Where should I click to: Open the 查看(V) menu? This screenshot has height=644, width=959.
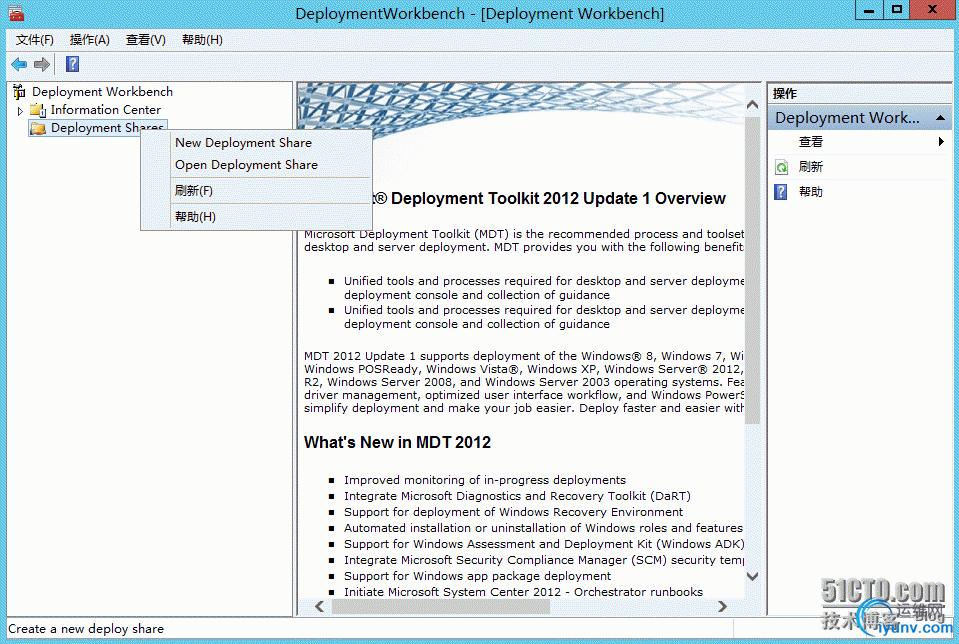[x=146, y=40]
